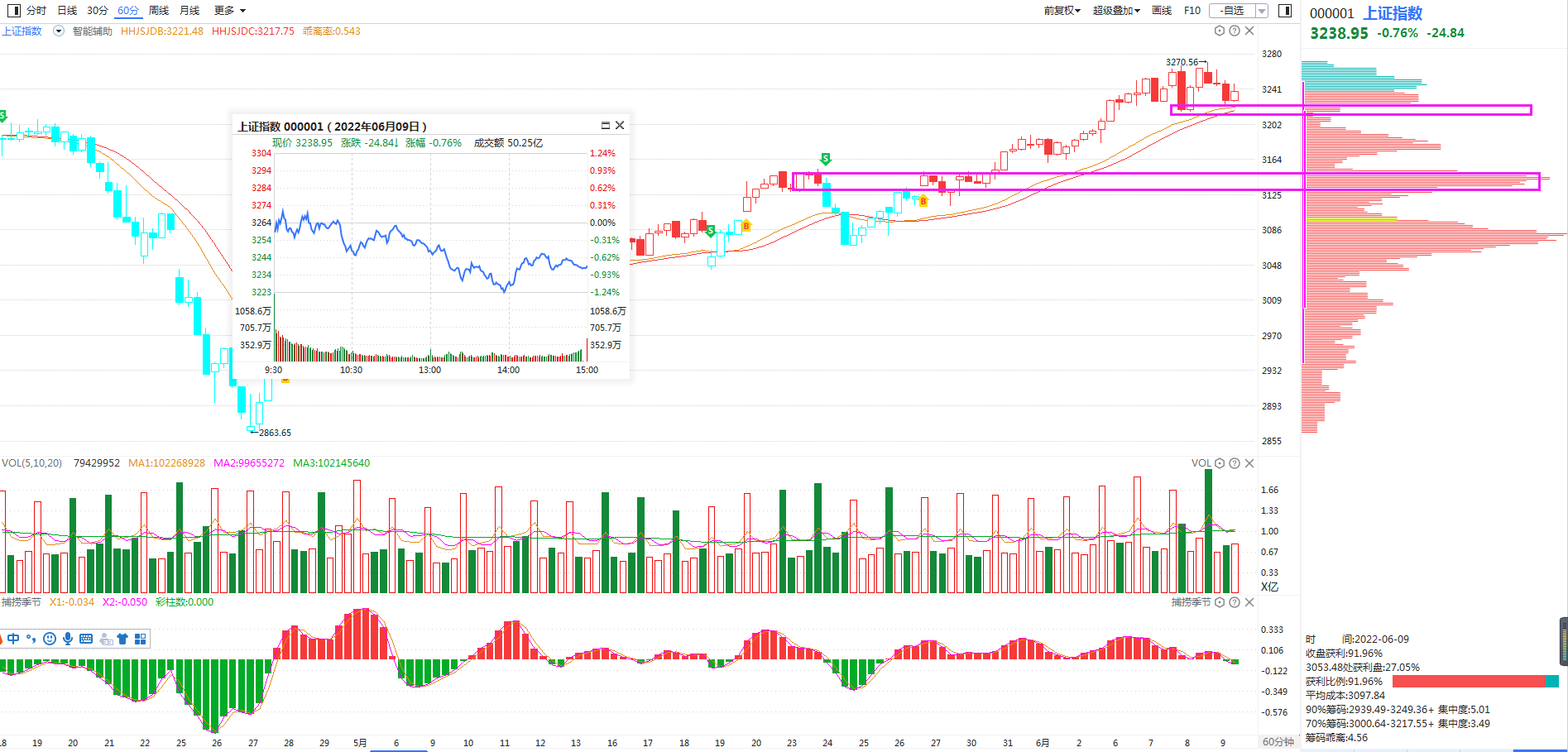Open the IME skin (shirt) icon
1568x752 pixels.
click(x=122, y=639)
